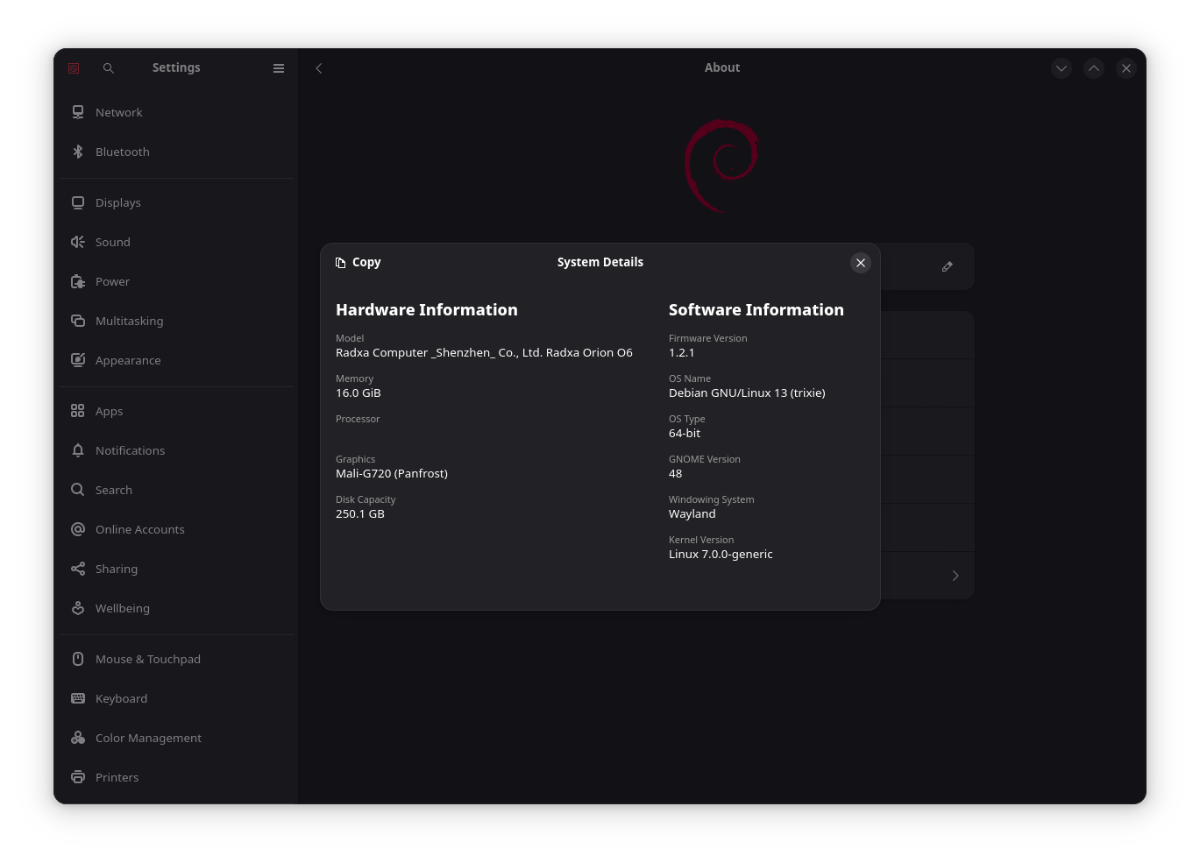Screen dimensions: 1200x863
Task: Select Sharing label in sidebar
Action: [116, 569]
